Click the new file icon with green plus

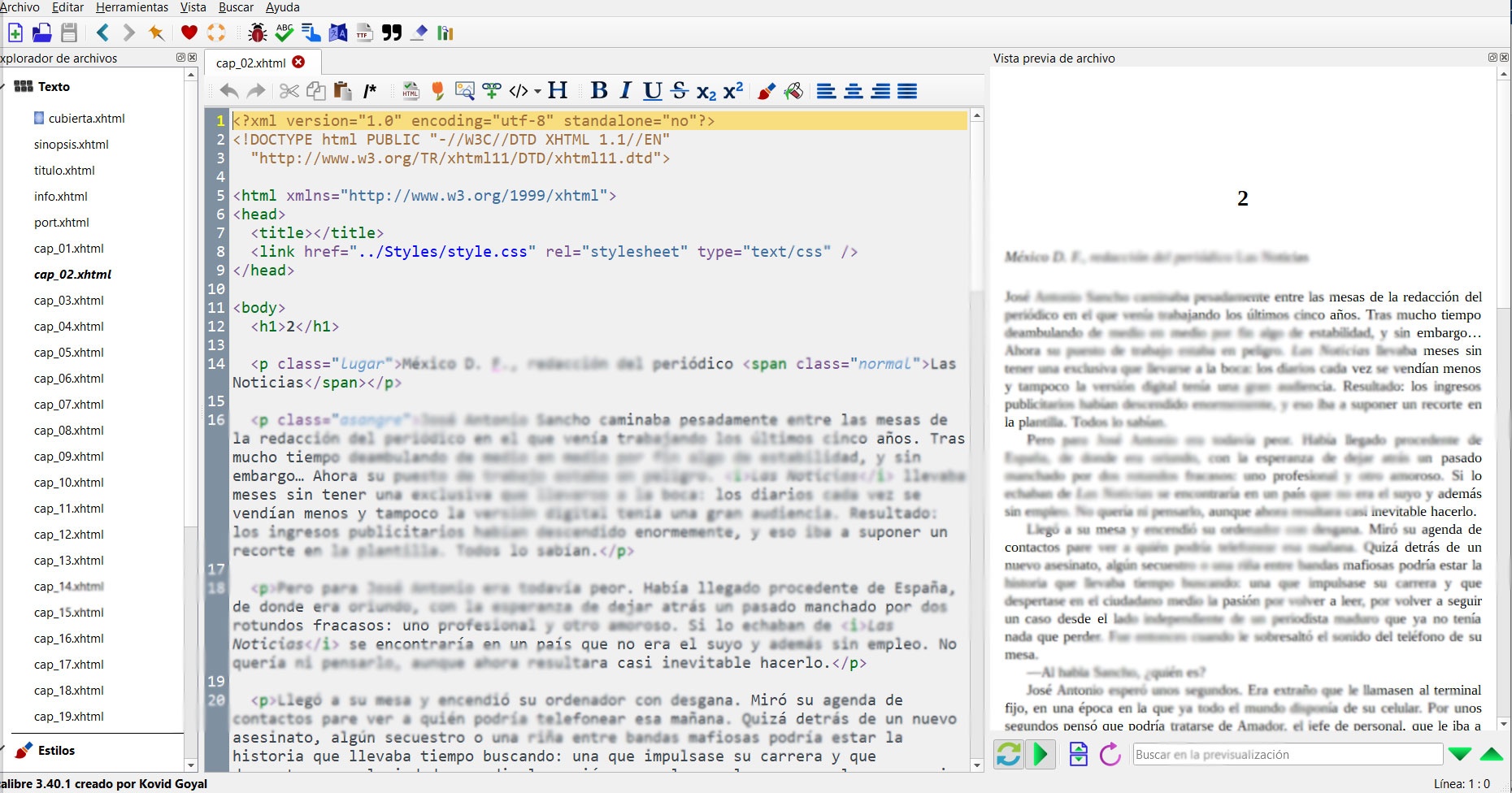pyautogui.click(x=15, y=32)
